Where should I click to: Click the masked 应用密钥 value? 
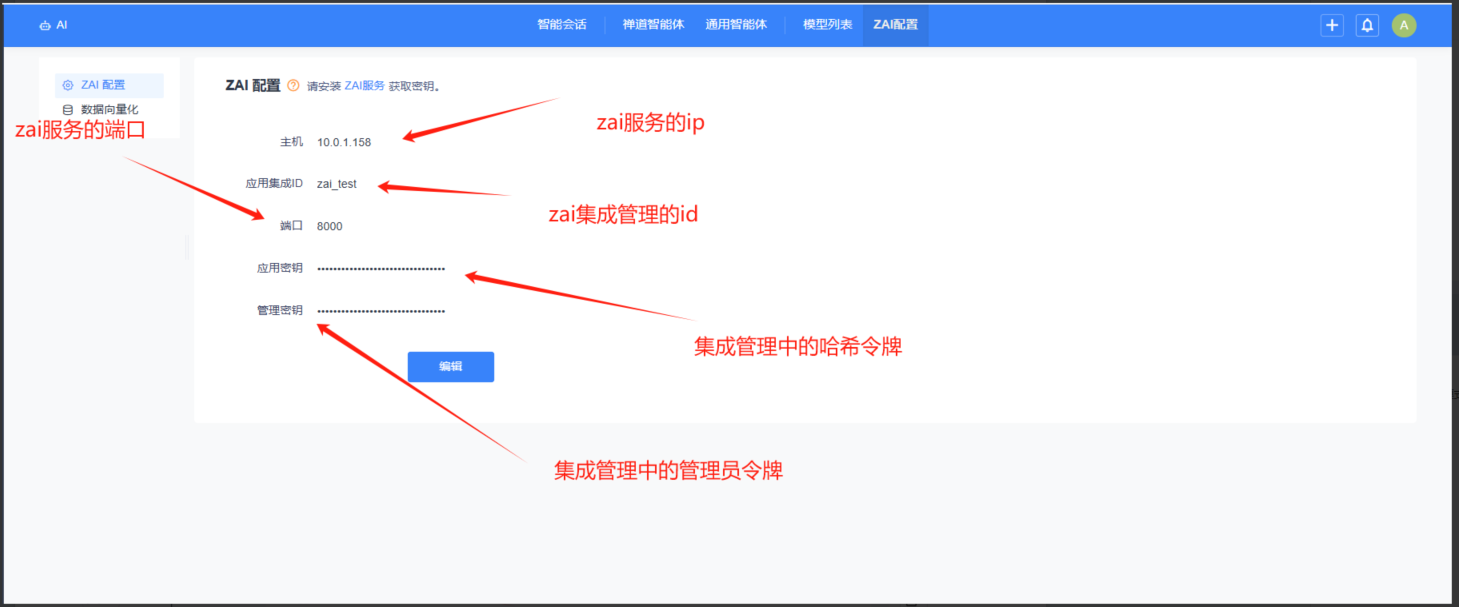pyautogui.click(x=381, y=269)
